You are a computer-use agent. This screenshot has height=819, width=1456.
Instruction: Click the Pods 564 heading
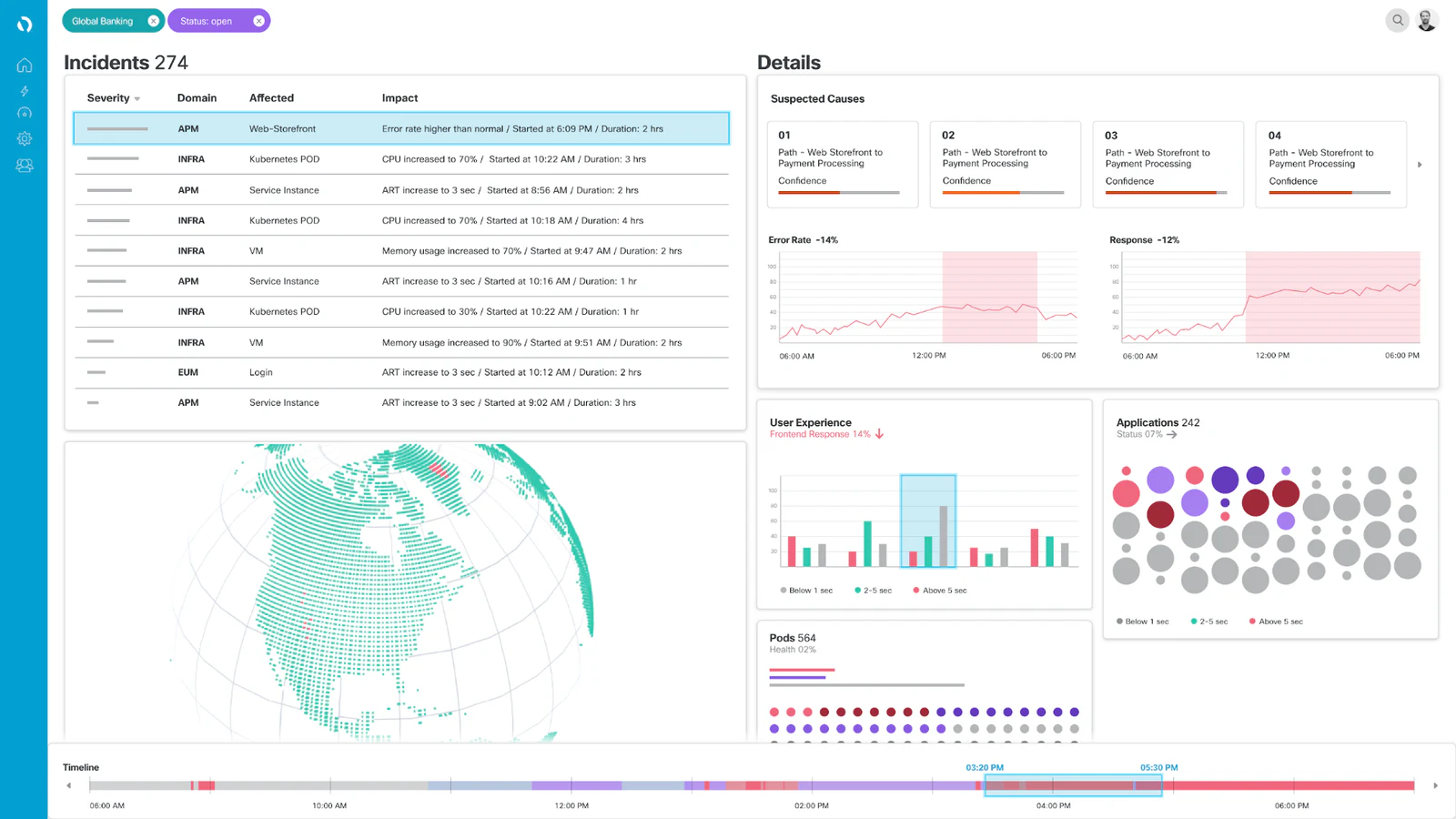[793, 638]
